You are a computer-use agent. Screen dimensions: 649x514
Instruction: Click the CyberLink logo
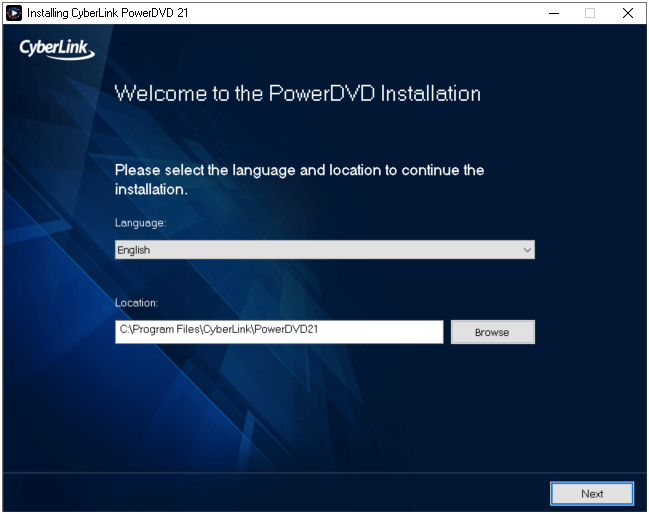[x=57, y=49]
